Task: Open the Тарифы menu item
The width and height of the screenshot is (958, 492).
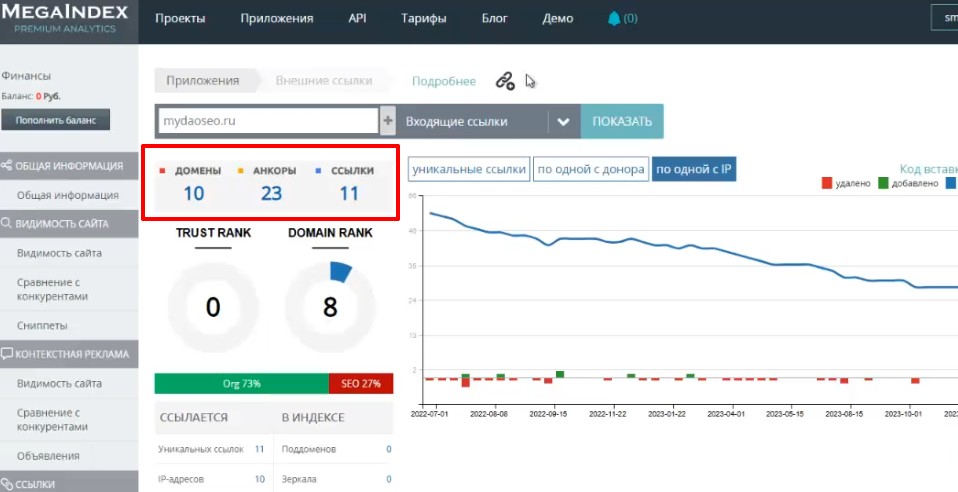Action: click(424, 18)
